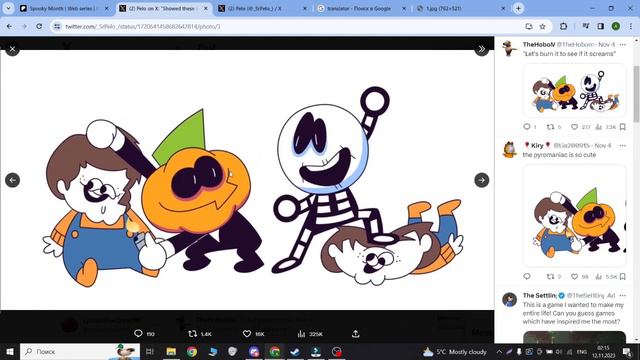Open view analytics showing 325K

click(x=302, y=334)
